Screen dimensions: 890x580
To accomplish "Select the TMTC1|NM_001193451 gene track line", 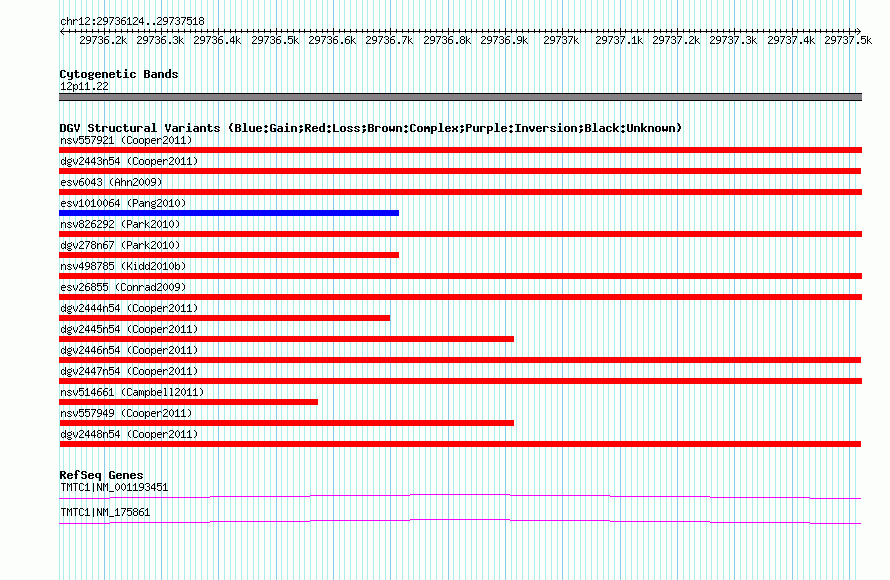I will (460, 497).
